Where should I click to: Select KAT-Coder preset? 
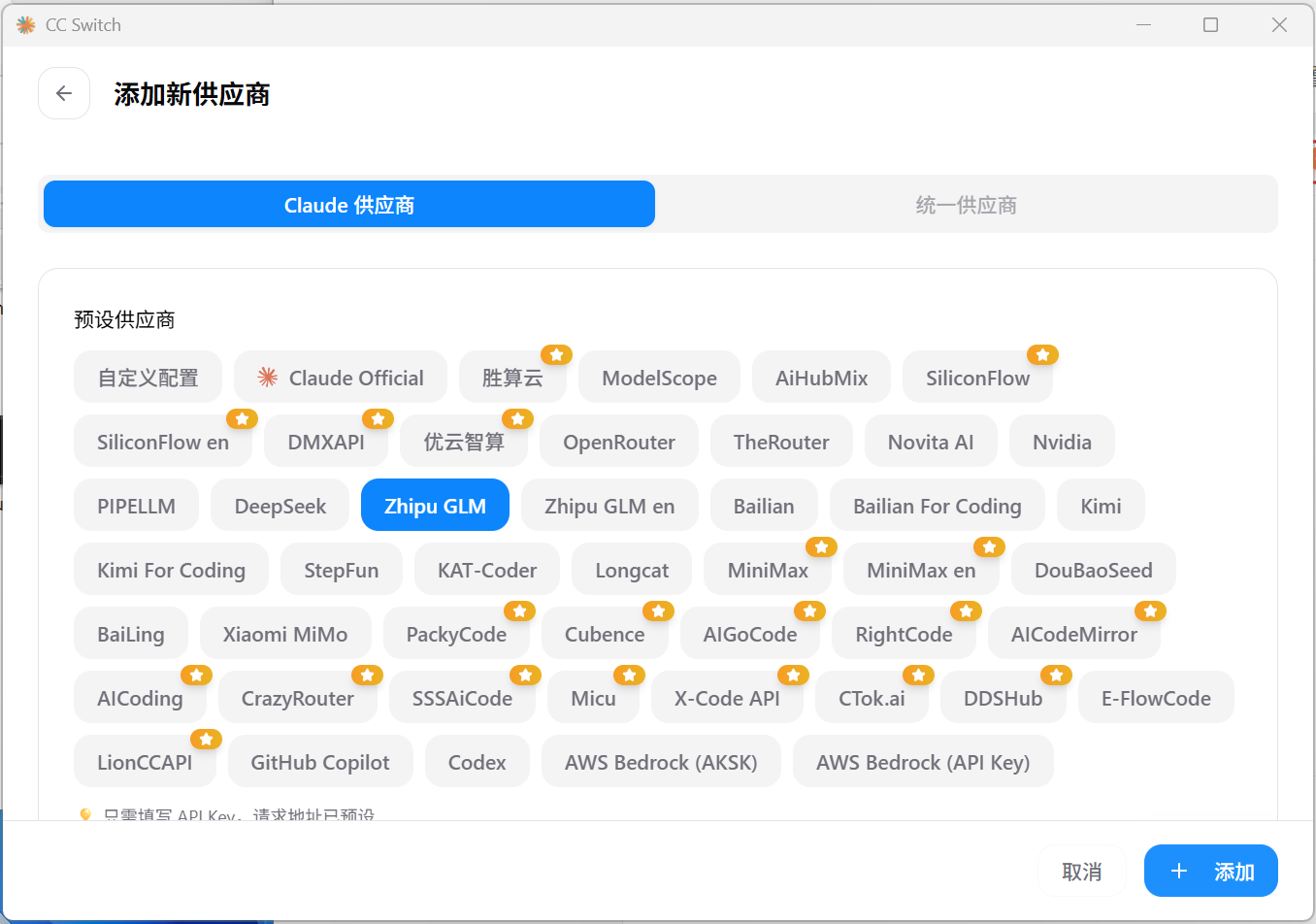[x=487, y=569]
